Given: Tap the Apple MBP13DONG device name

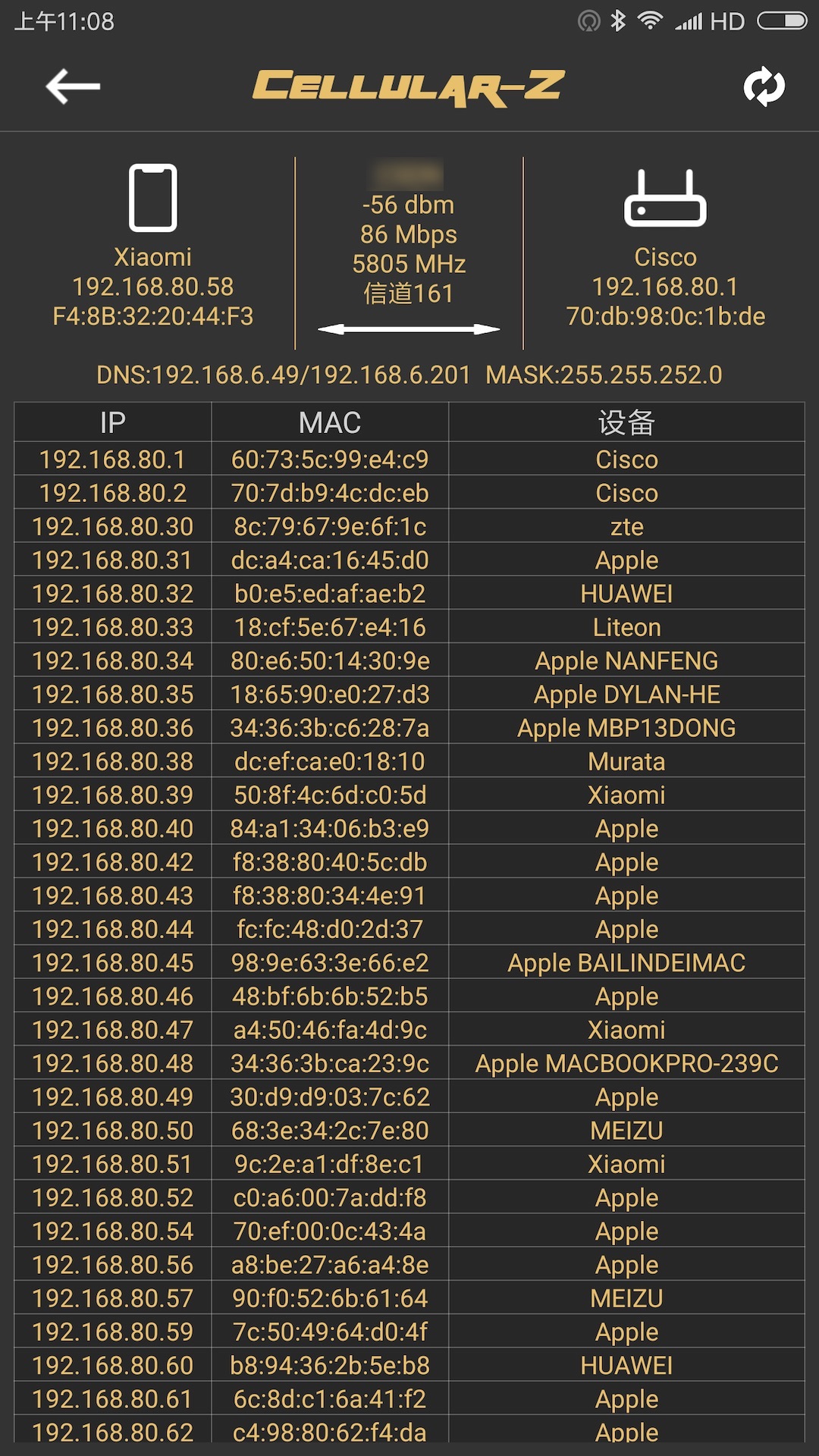Looking at the screenshot, I should coord(626,728).
